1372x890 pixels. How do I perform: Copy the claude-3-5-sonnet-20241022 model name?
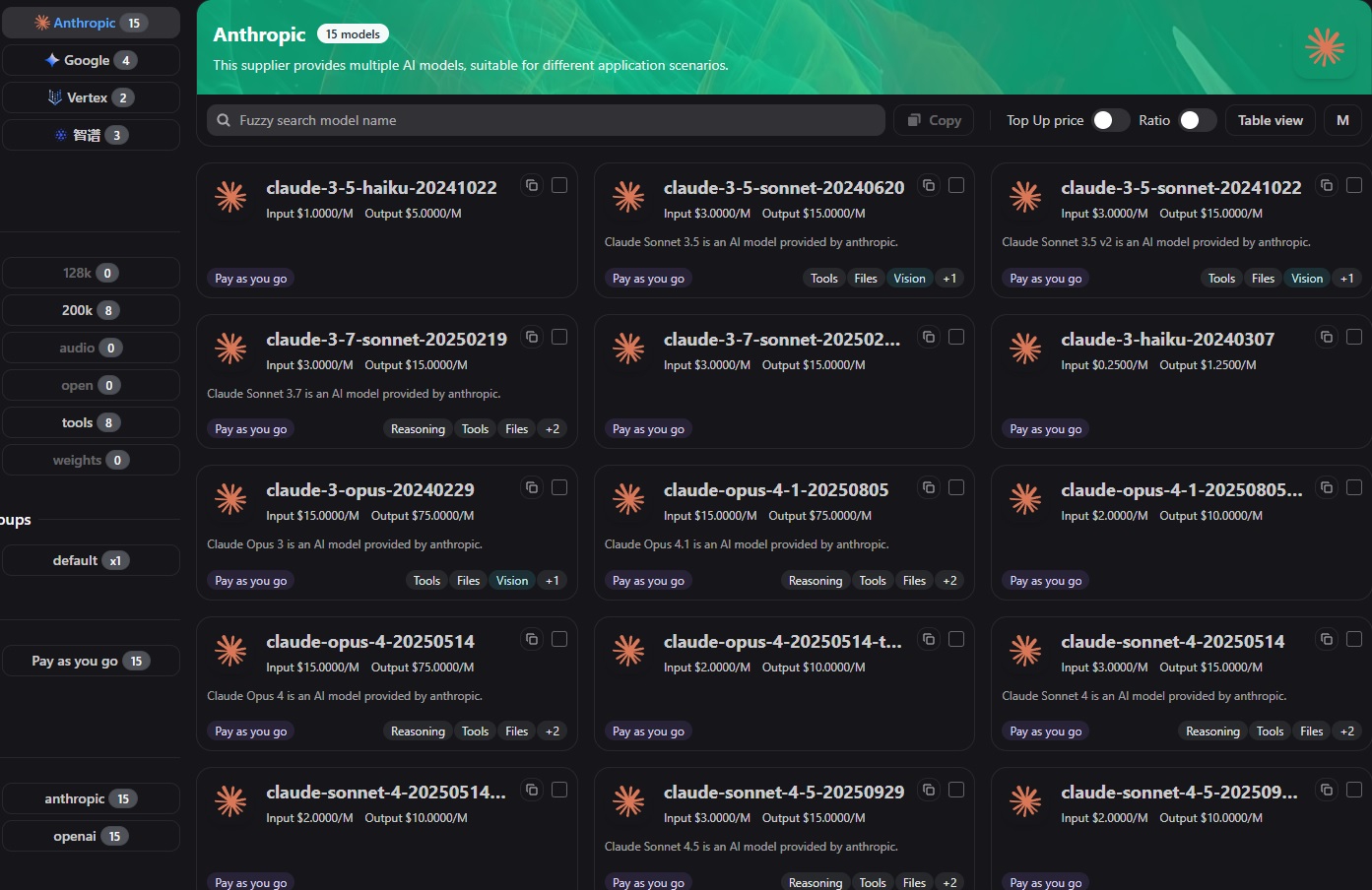point(1327,185)
